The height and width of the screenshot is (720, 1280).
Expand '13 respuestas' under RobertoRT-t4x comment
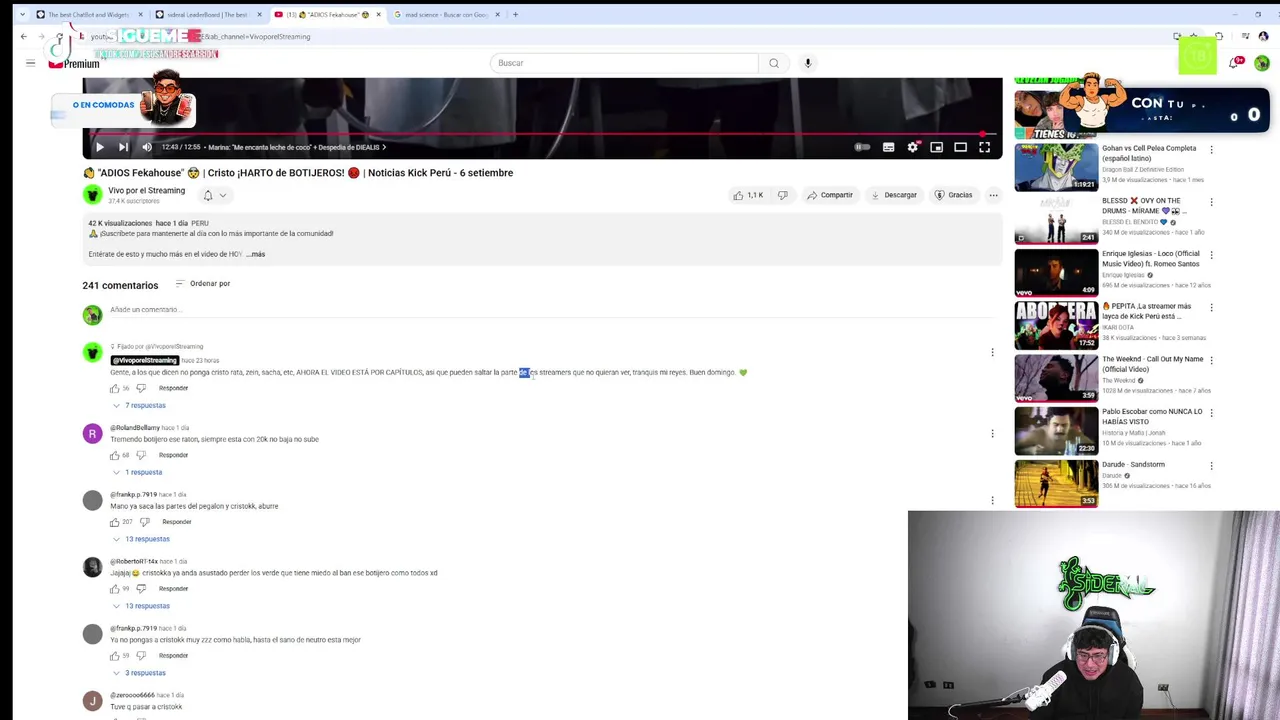(141, 606)
